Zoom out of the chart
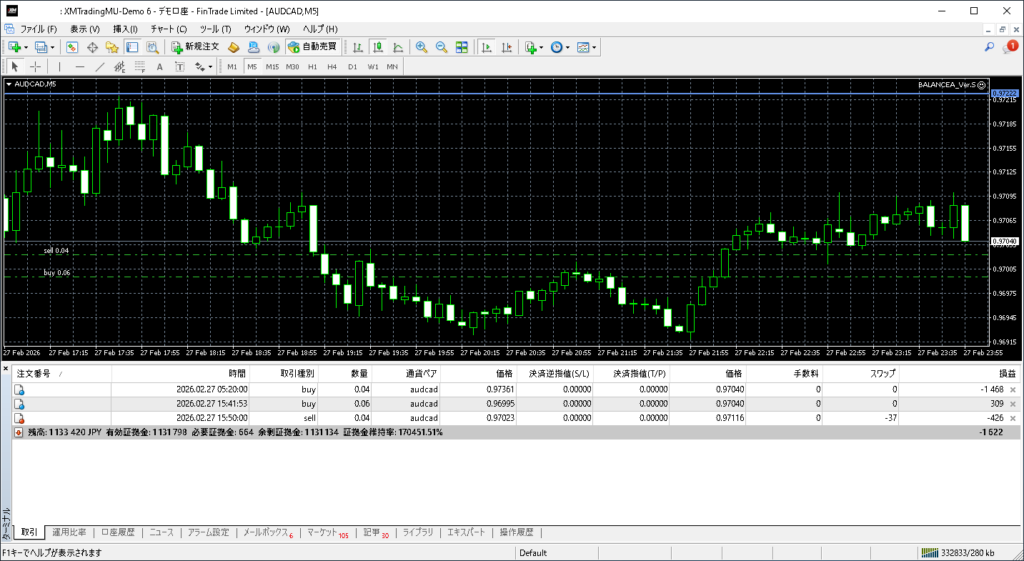 coord(441,47)
